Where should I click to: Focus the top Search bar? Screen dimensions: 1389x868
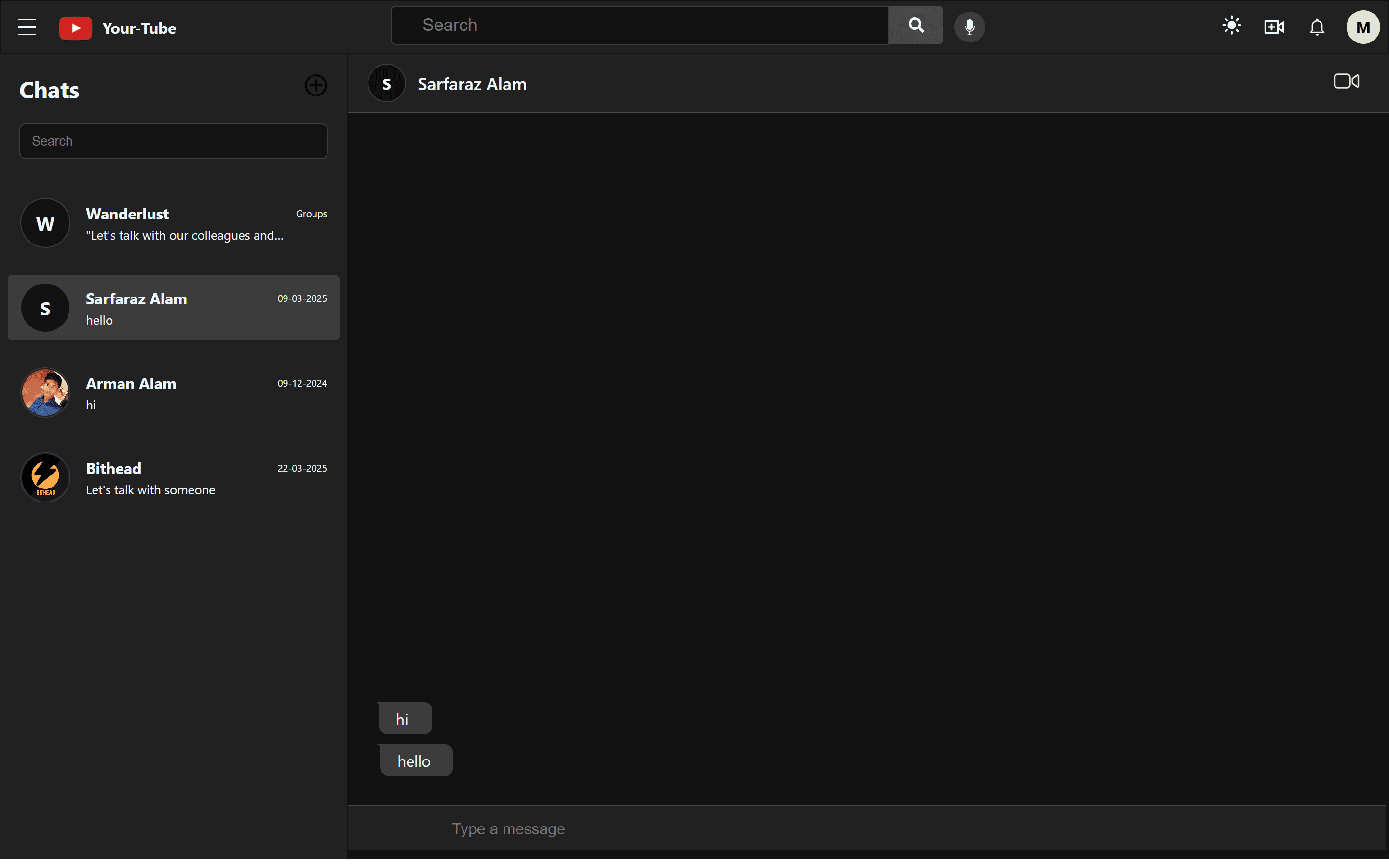pos(640,25)
